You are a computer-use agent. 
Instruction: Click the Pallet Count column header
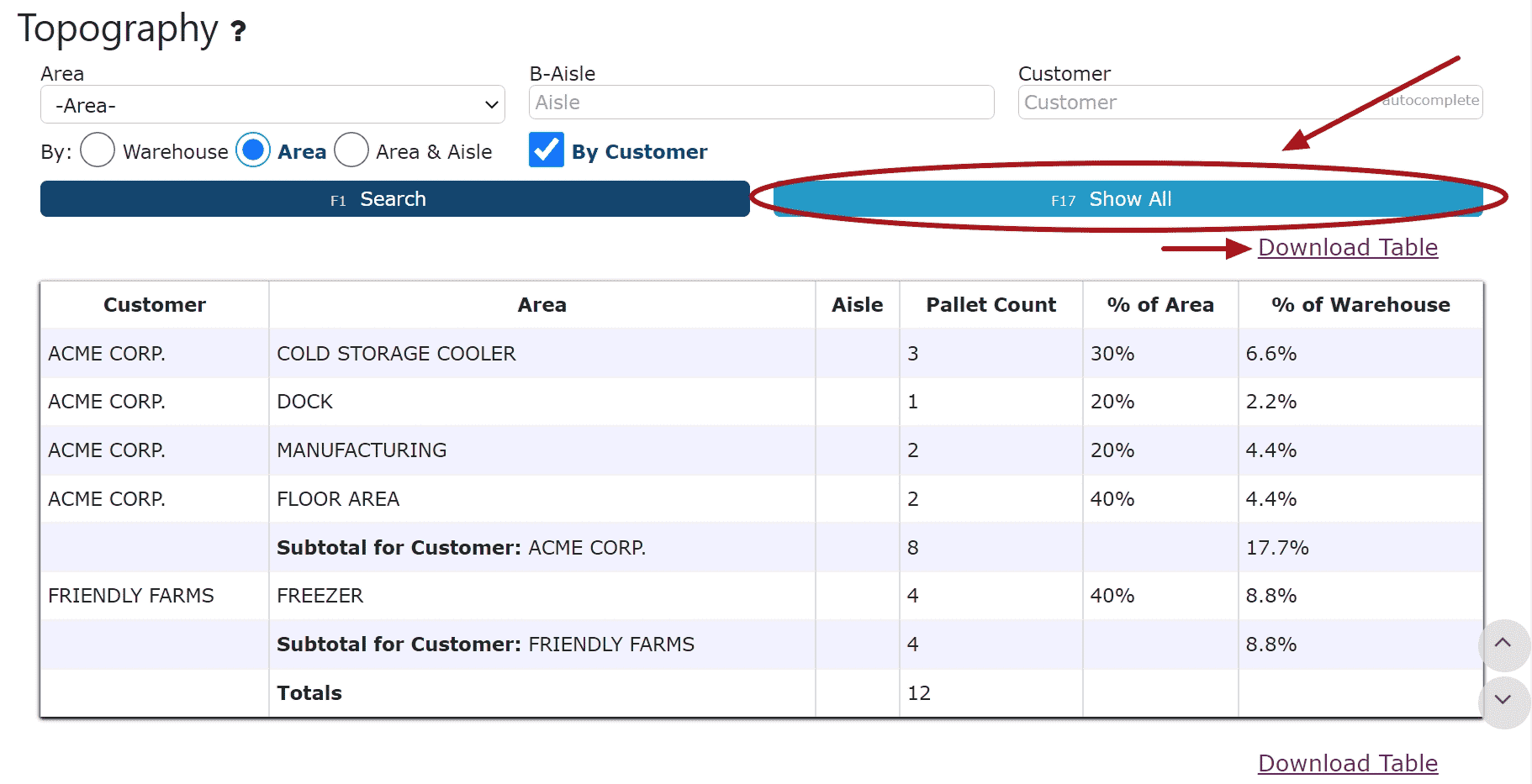[991, 305]
